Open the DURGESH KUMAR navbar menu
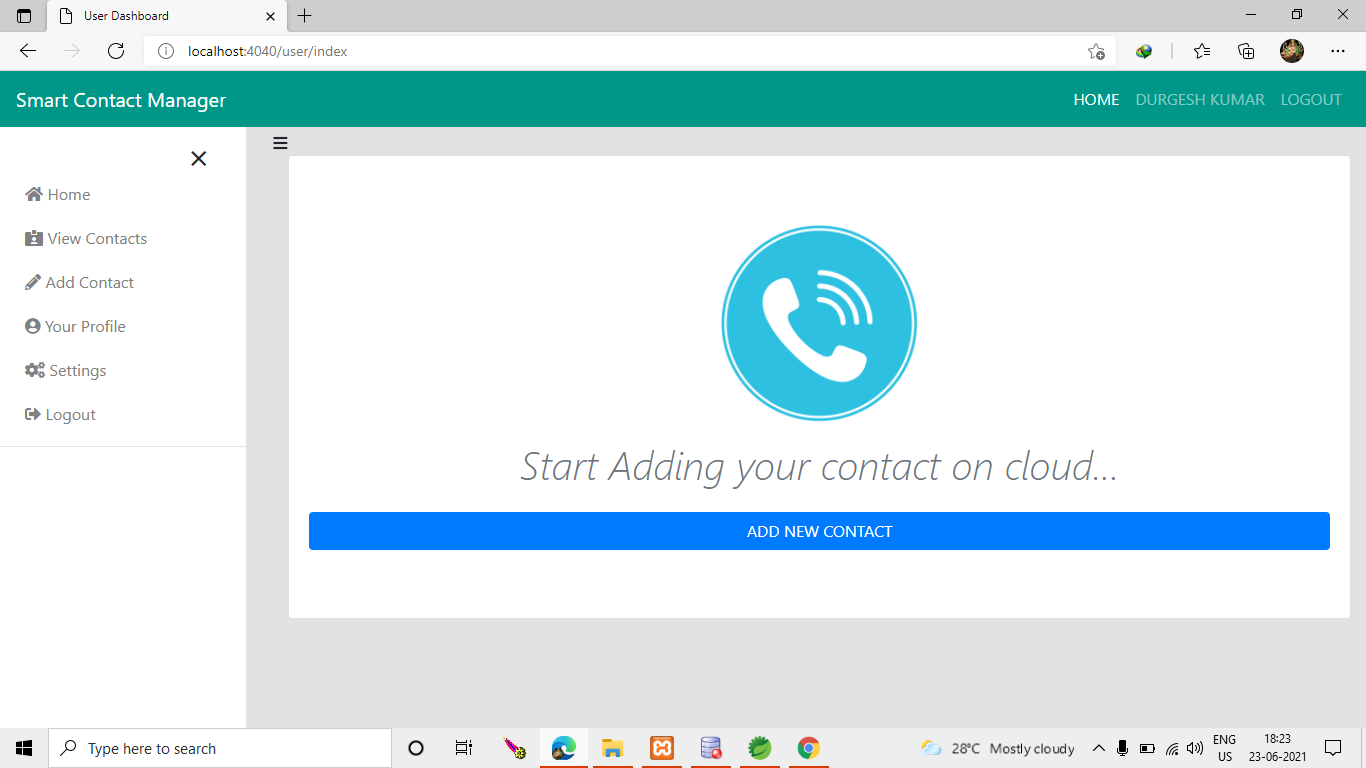Viewport: 1366px width, 768px height. pos(1199,99)
